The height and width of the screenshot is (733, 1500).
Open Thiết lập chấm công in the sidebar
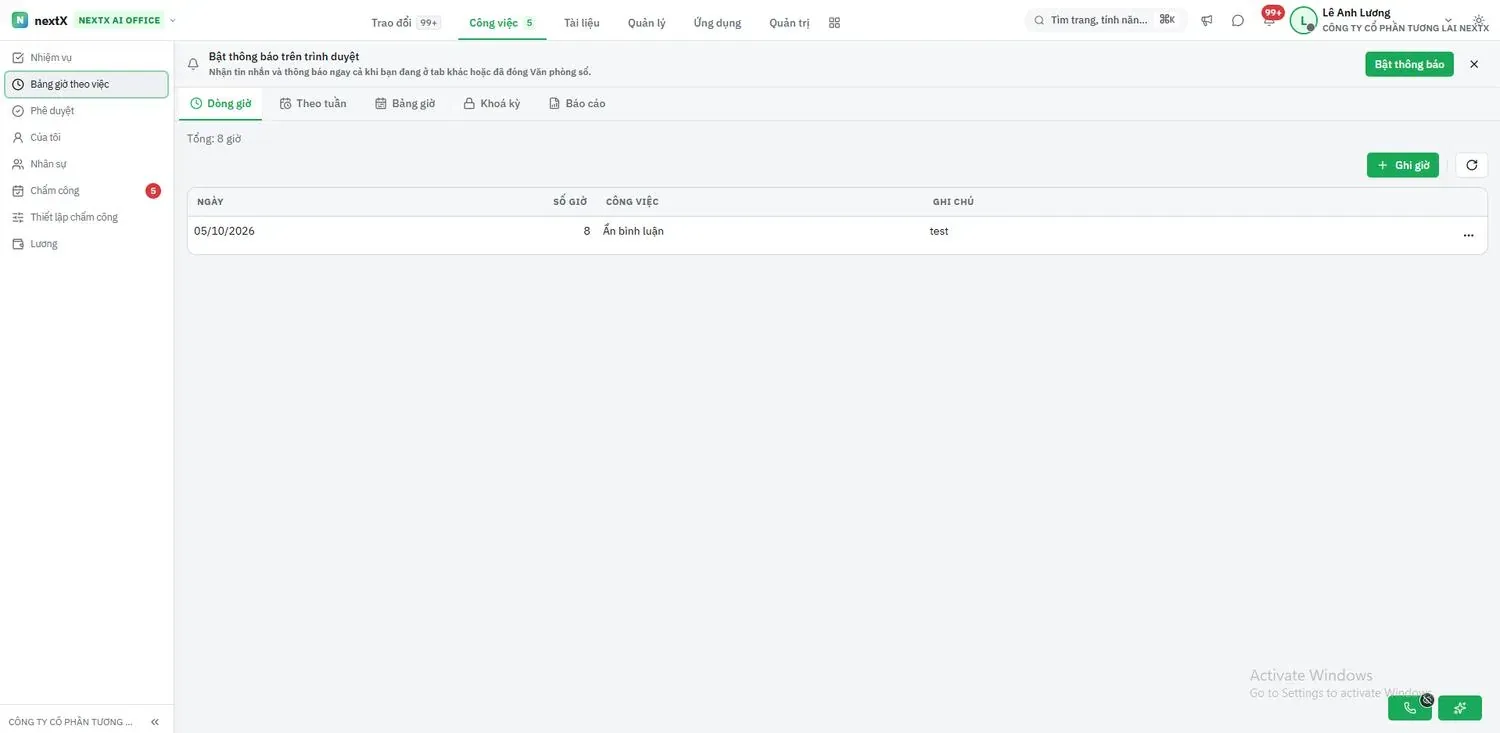coord(86,217)
